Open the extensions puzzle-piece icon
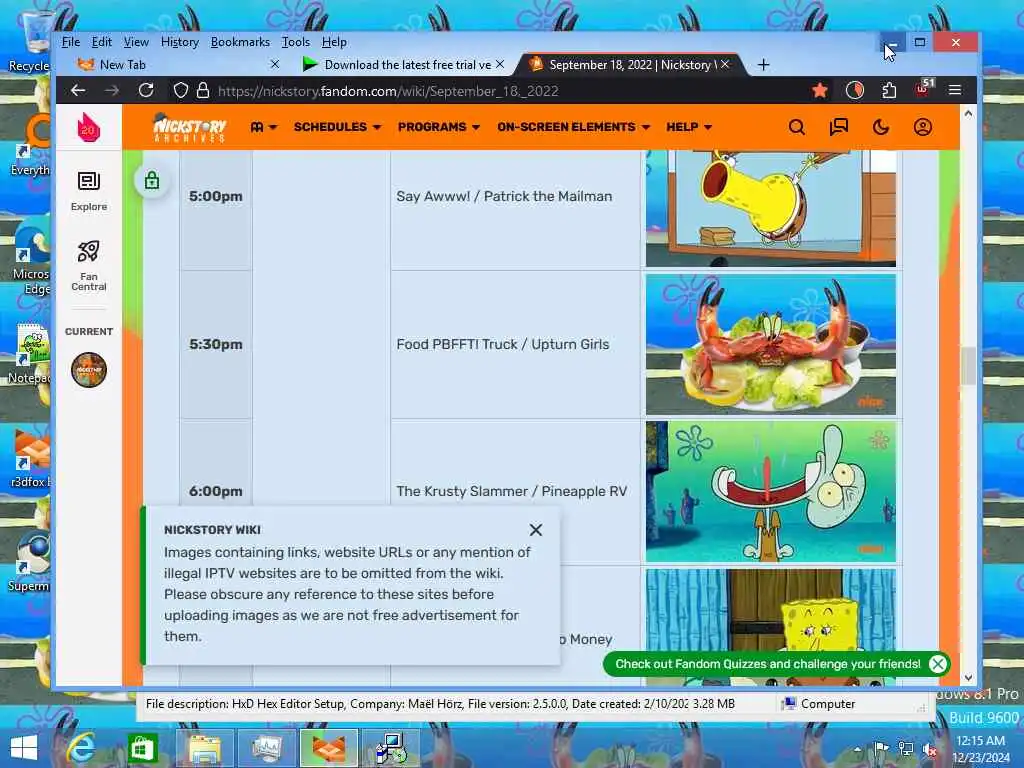1024x768 pixels. click(889, 90)
